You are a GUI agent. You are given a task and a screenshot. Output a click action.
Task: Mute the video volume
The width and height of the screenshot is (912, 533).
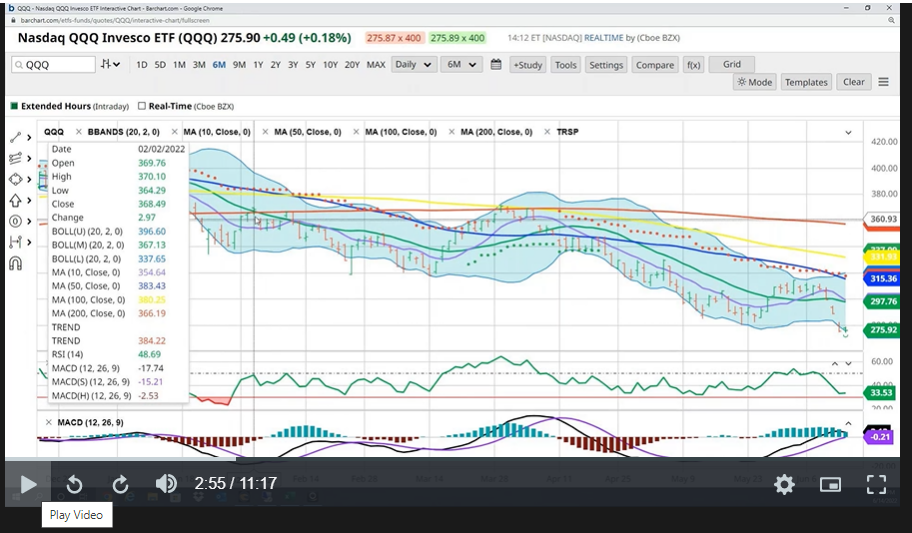166,484
